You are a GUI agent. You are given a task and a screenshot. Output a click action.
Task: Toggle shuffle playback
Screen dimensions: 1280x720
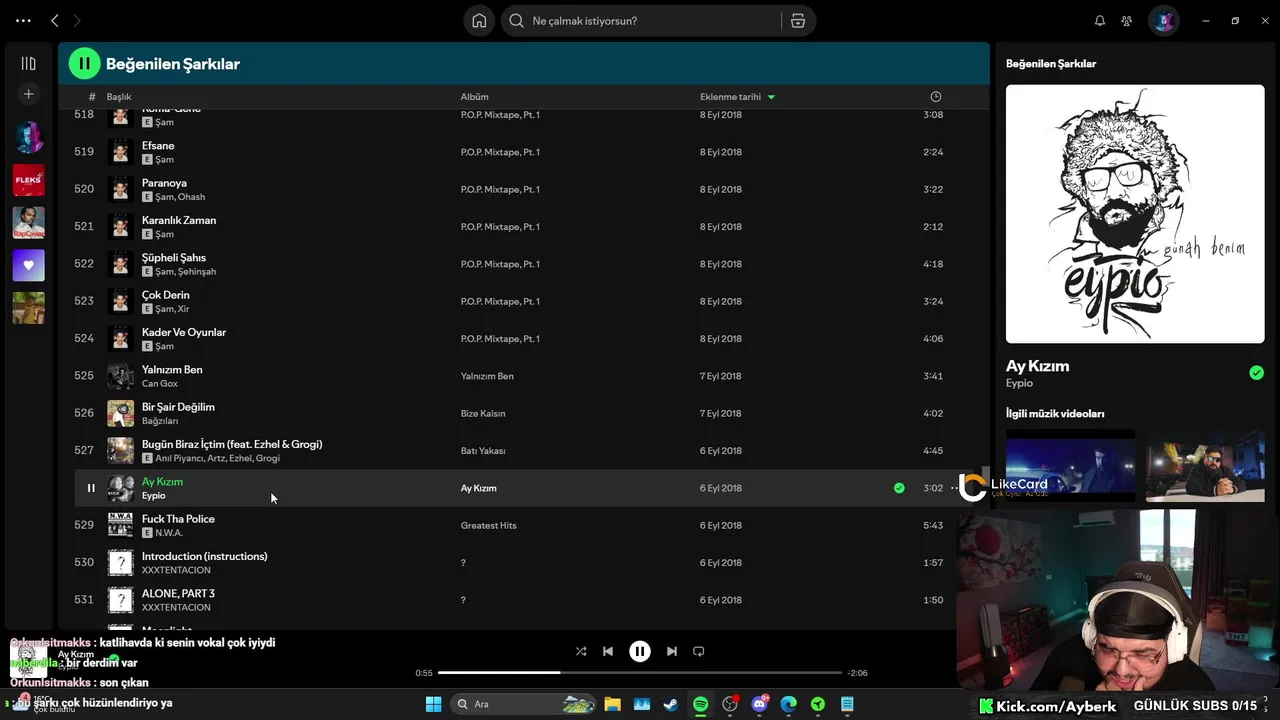click(x=581, y=651)
